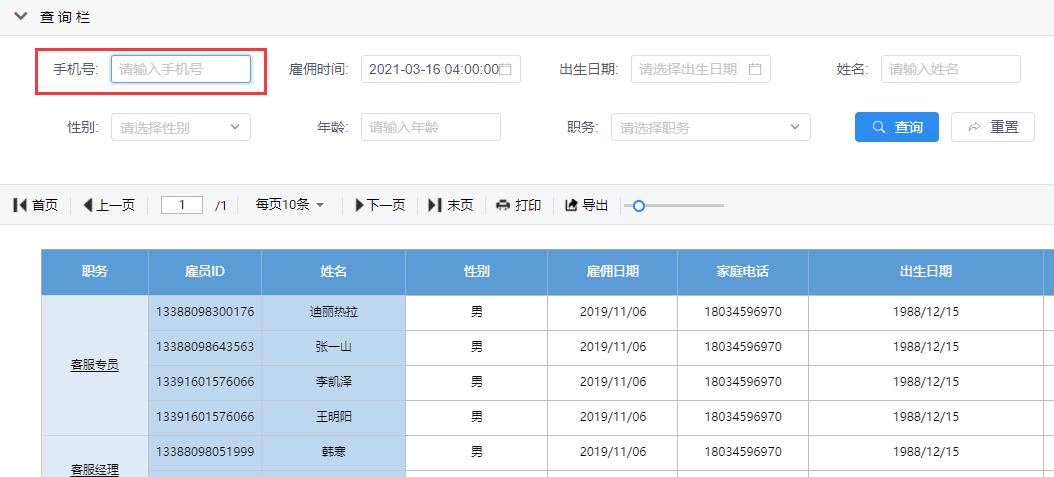Click employee ID 13388098051999

point(205,452)
